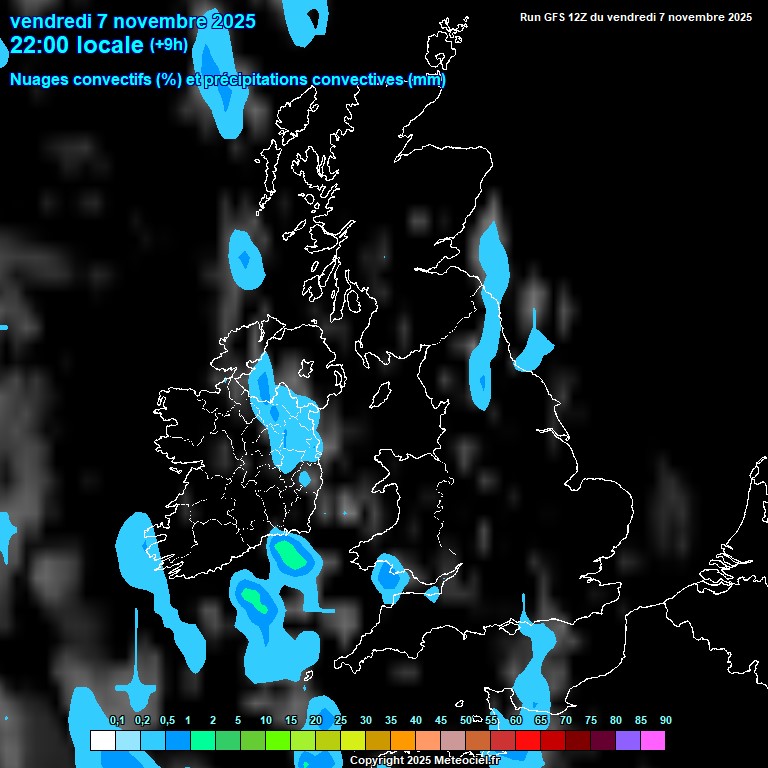Click the lime green swatch after 10
Image resolution: width=768 pixels, height=768 pixels.
click(277, 741)
